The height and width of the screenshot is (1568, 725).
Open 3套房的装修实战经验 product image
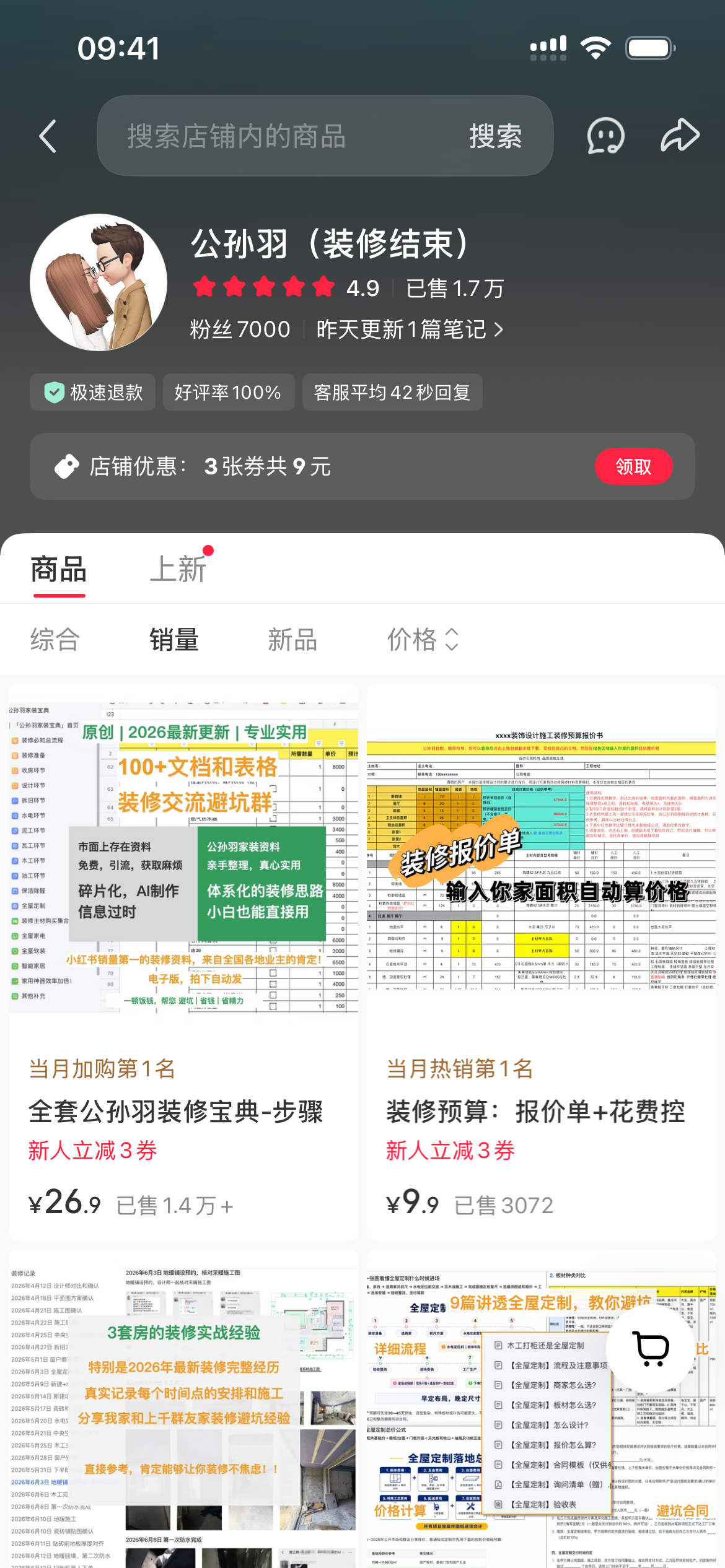[x=183, y=1409]
